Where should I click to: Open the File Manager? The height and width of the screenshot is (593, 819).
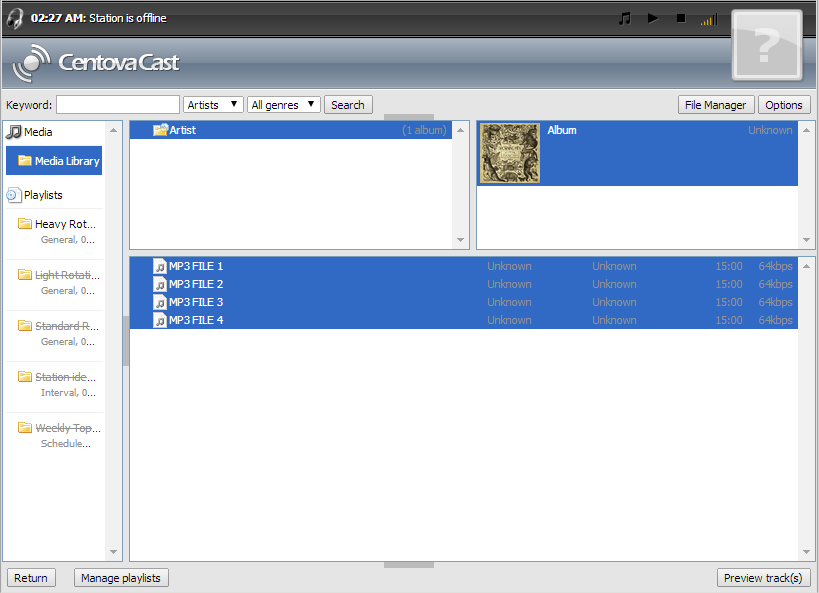click(716, 104)
